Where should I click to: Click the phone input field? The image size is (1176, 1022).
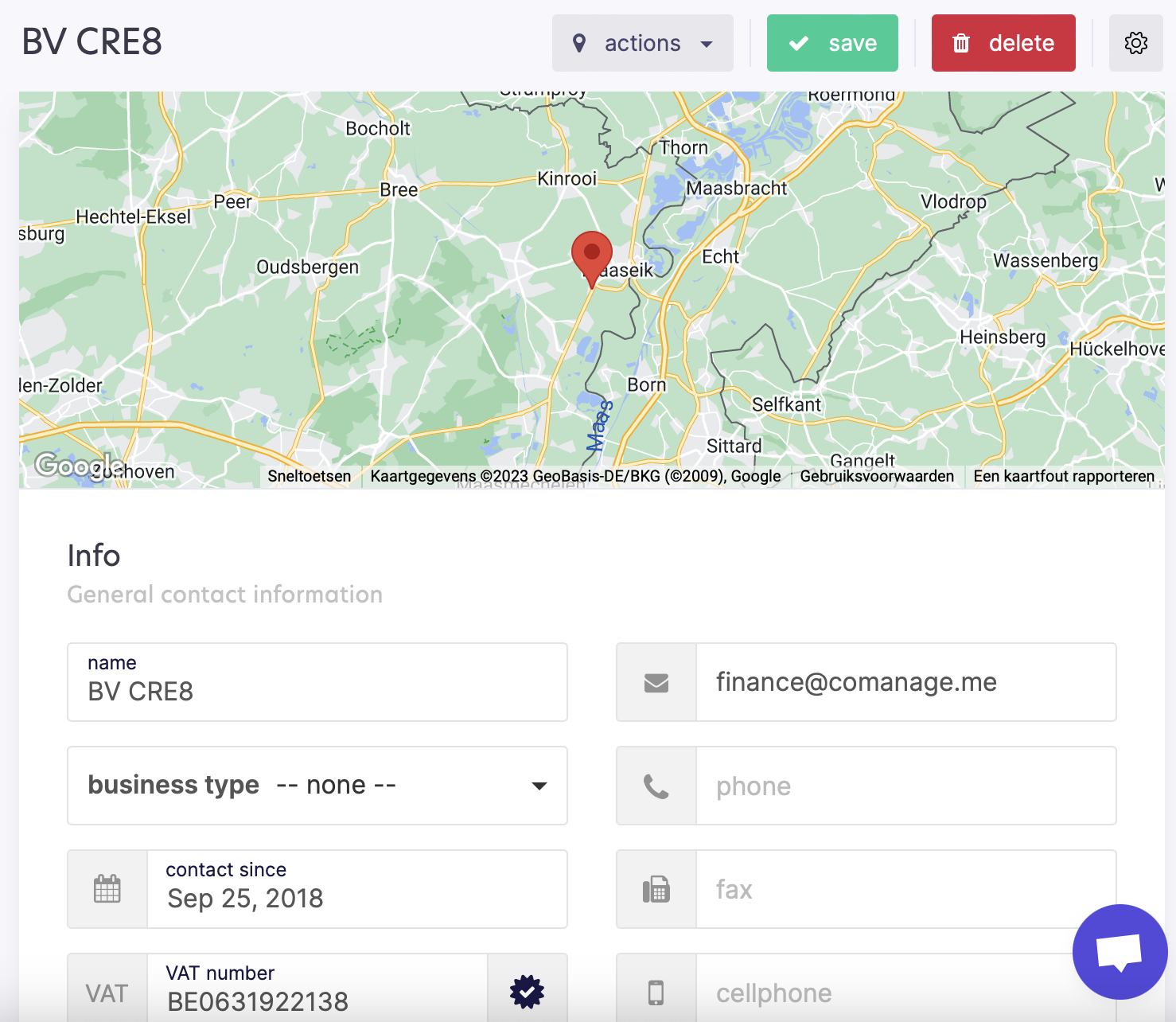pos(906,786)
